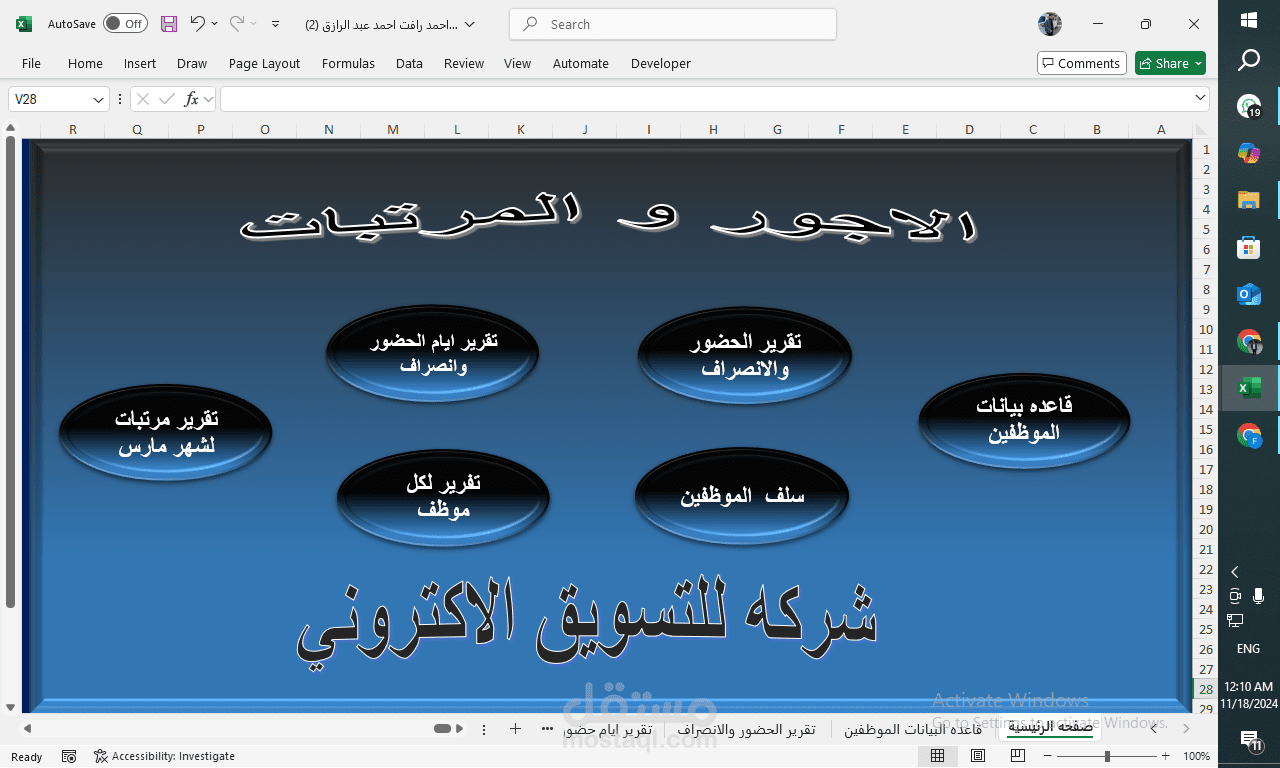
Task: Add a new sheet with the plus icon
Action: coord(515,729)
